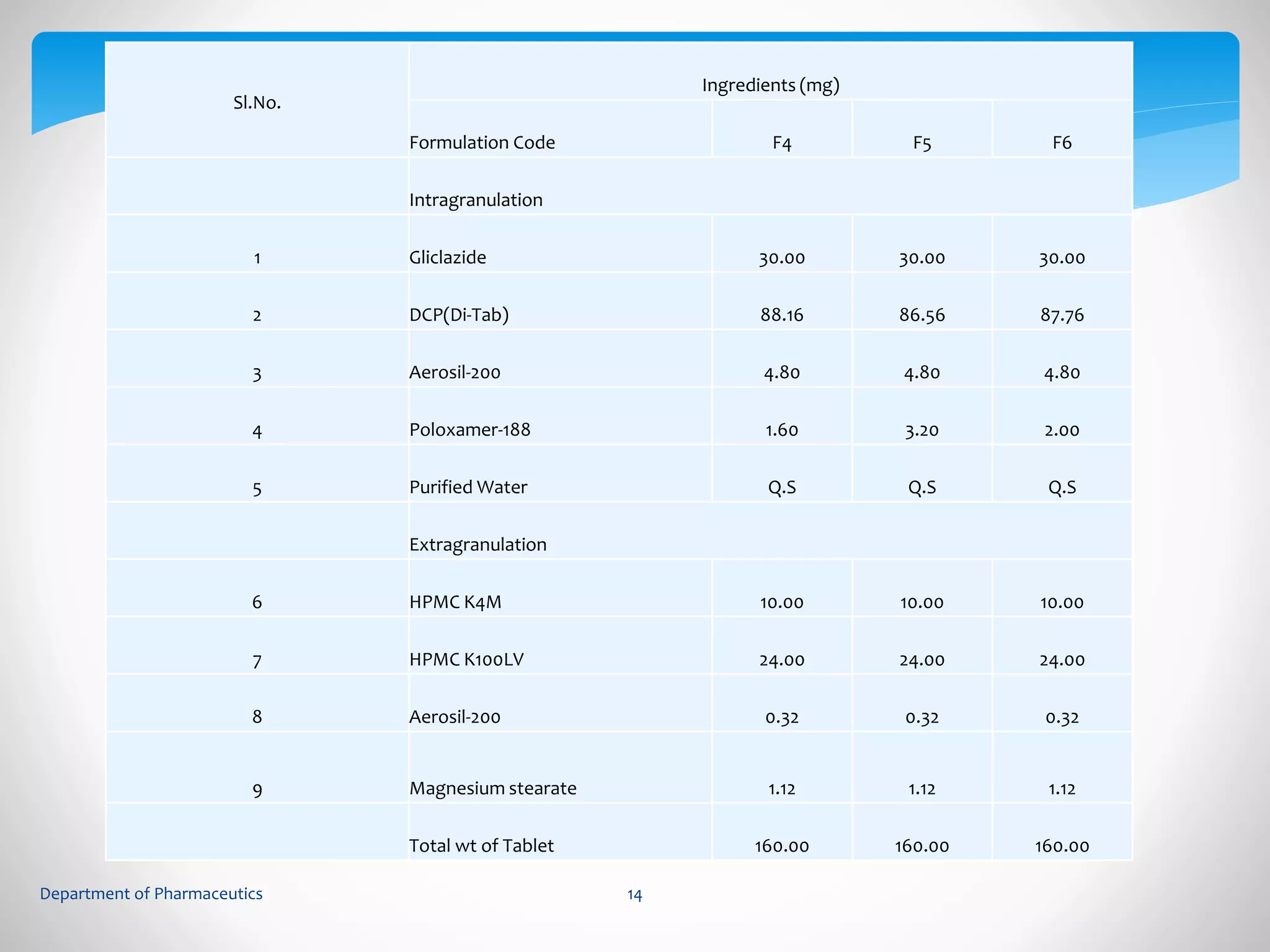The image size is (1270, 952).
Task: Click the Extragranulation section heading
Action: coord(477,545)
